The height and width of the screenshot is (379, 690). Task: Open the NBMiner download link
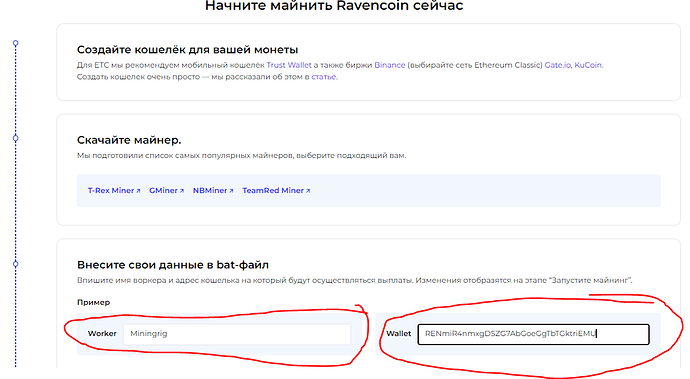coord(213,191)
